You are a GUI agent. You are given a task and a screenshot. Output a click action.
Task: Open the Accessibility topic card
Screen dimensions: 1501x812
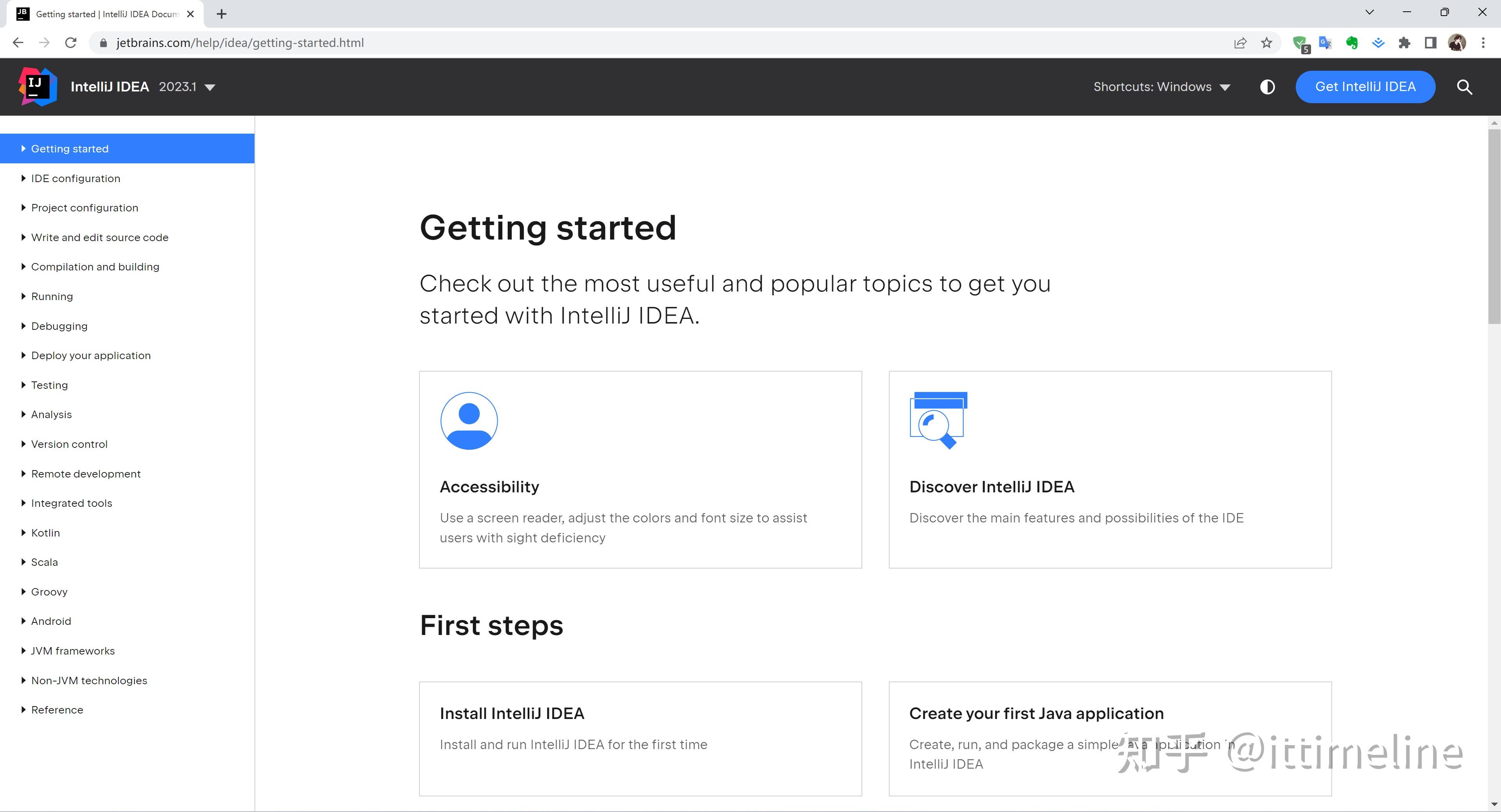640,469
